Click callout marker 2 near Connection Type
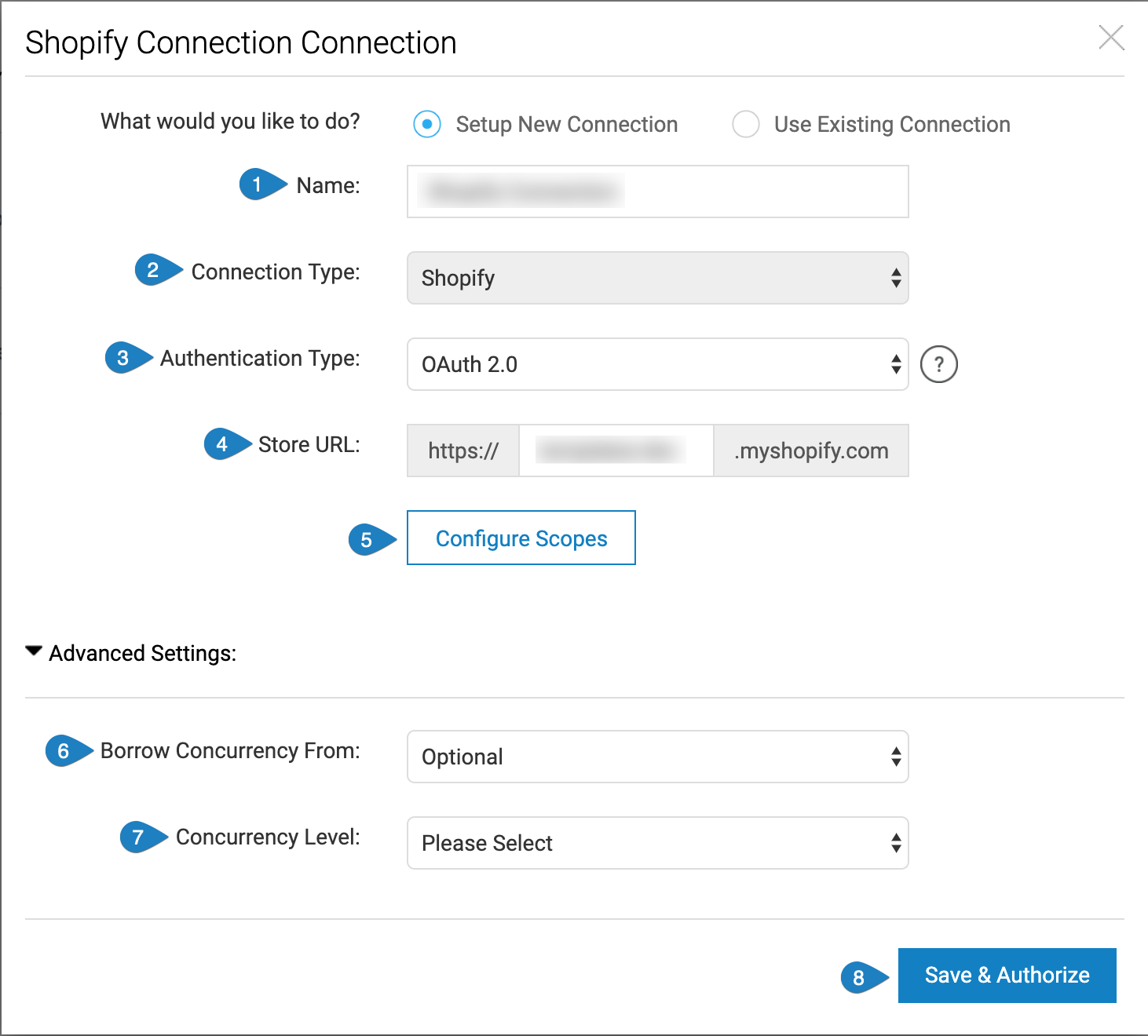Screen dimensions: 1148x1036 (x=154, y=272)
